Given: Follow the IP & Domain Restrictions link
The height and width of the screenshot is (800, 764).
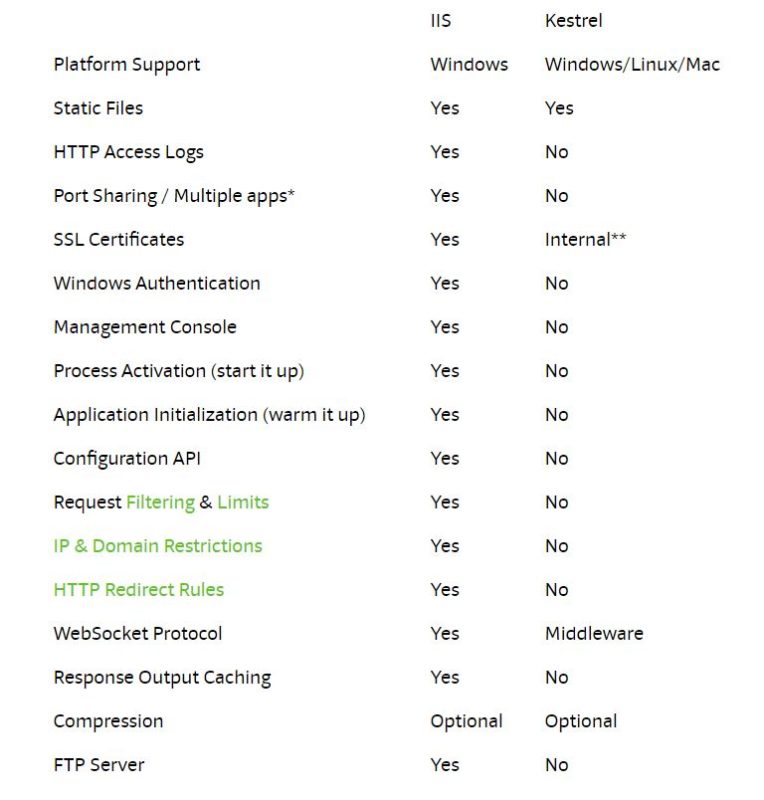Looking at the screenshot, I should (157, 546).
